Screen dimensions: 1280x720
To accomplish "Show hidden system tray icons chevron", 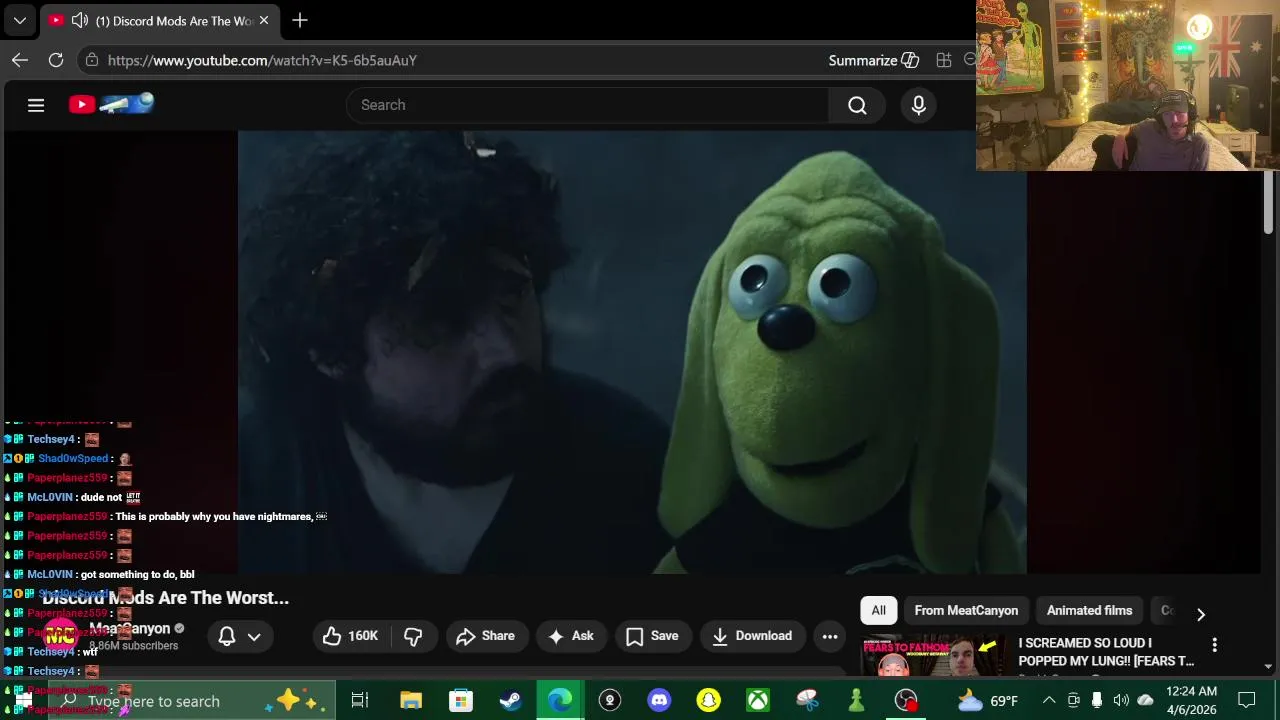I will click(1049, 701).
